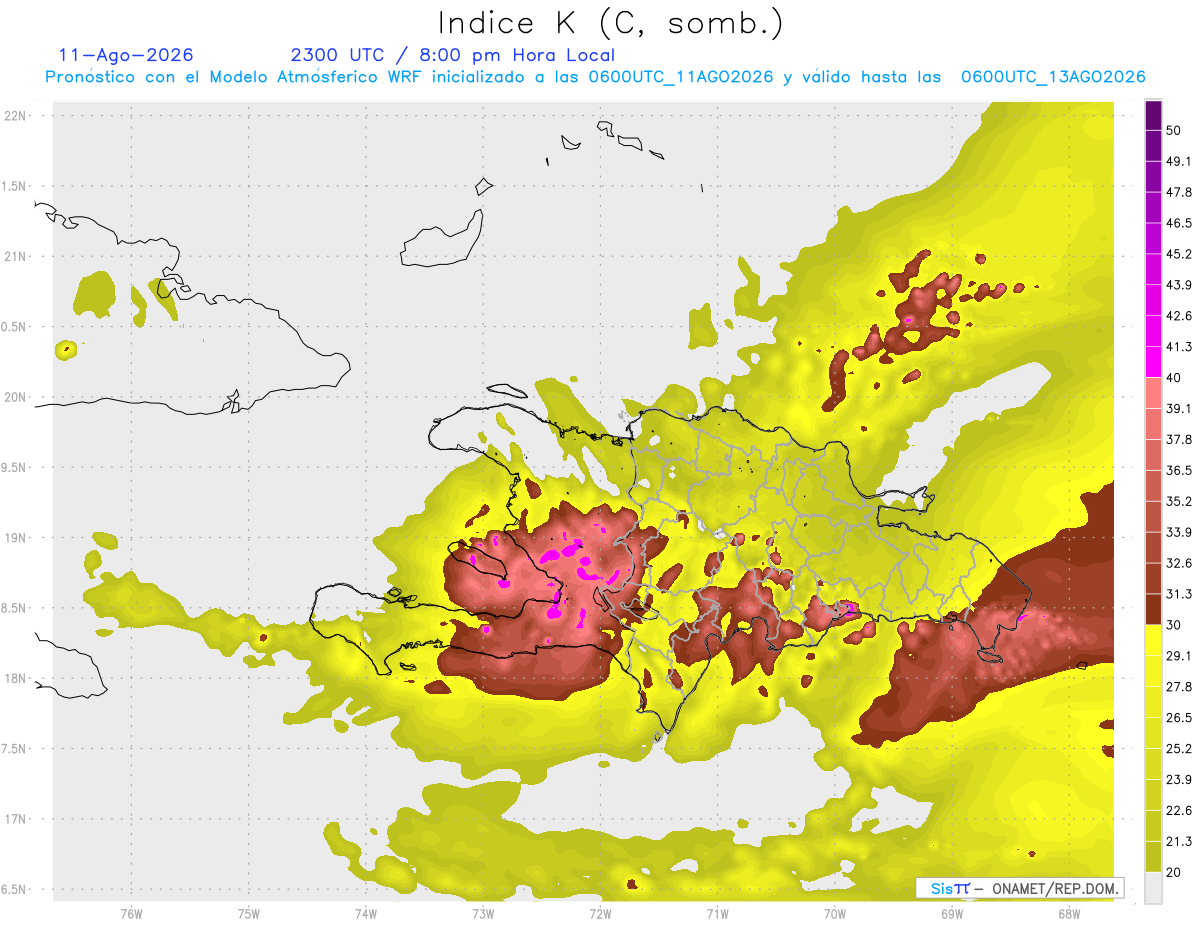The width and height of the screenshot is (1200, 927).
Task: Click the '37.8' color scale label
Action: pyautogui.click(x=1178, y=439)
